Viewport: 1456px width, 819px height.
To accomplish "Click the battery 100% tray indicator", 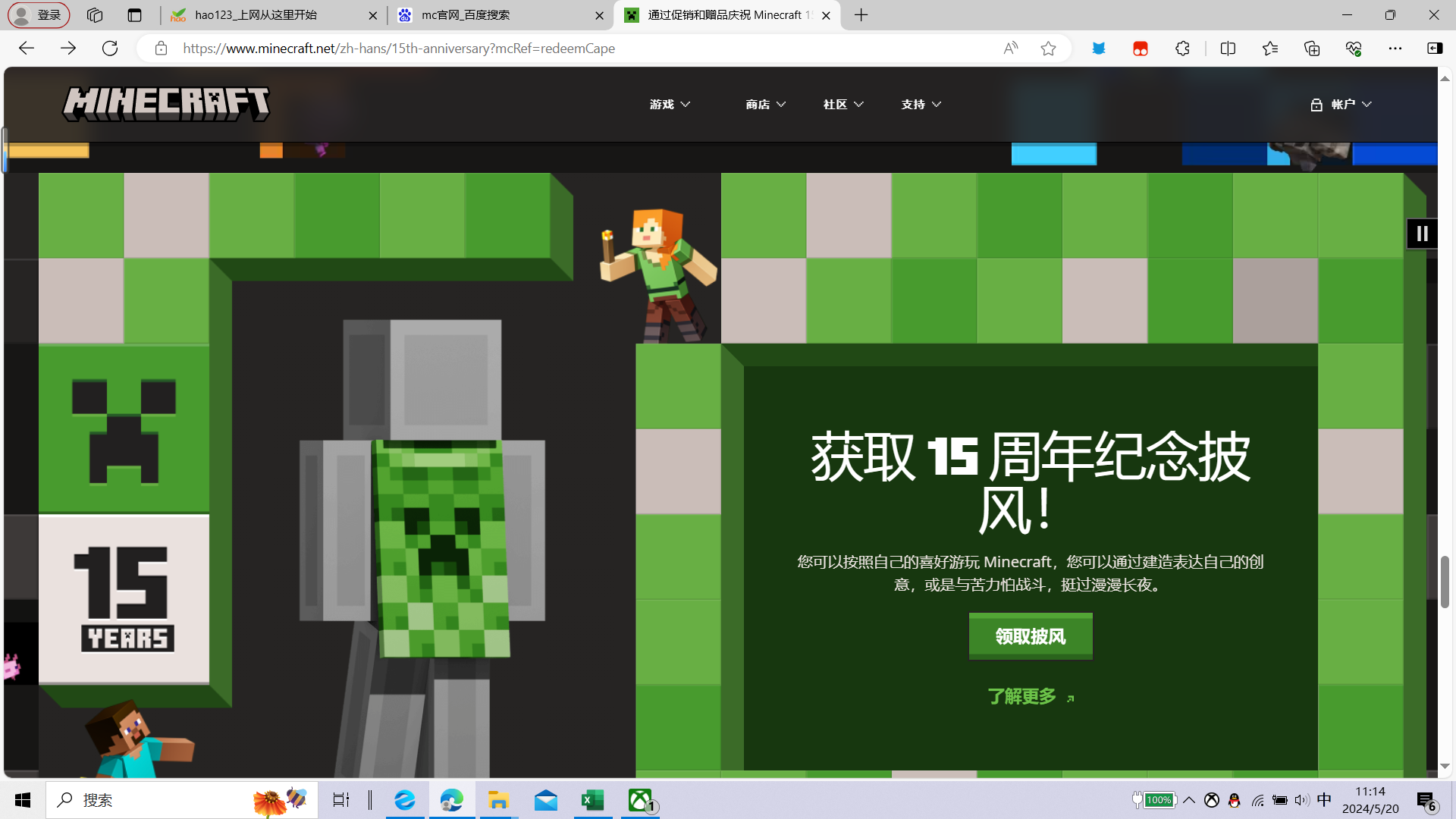I will (1154, 800).
